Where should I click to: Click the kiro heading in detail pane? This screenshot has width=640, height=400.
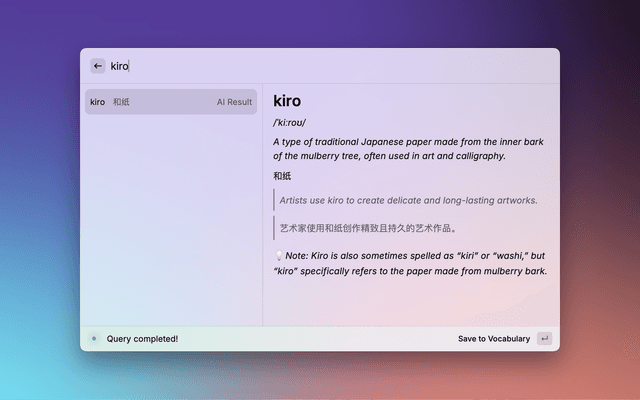tap(287, 101)
